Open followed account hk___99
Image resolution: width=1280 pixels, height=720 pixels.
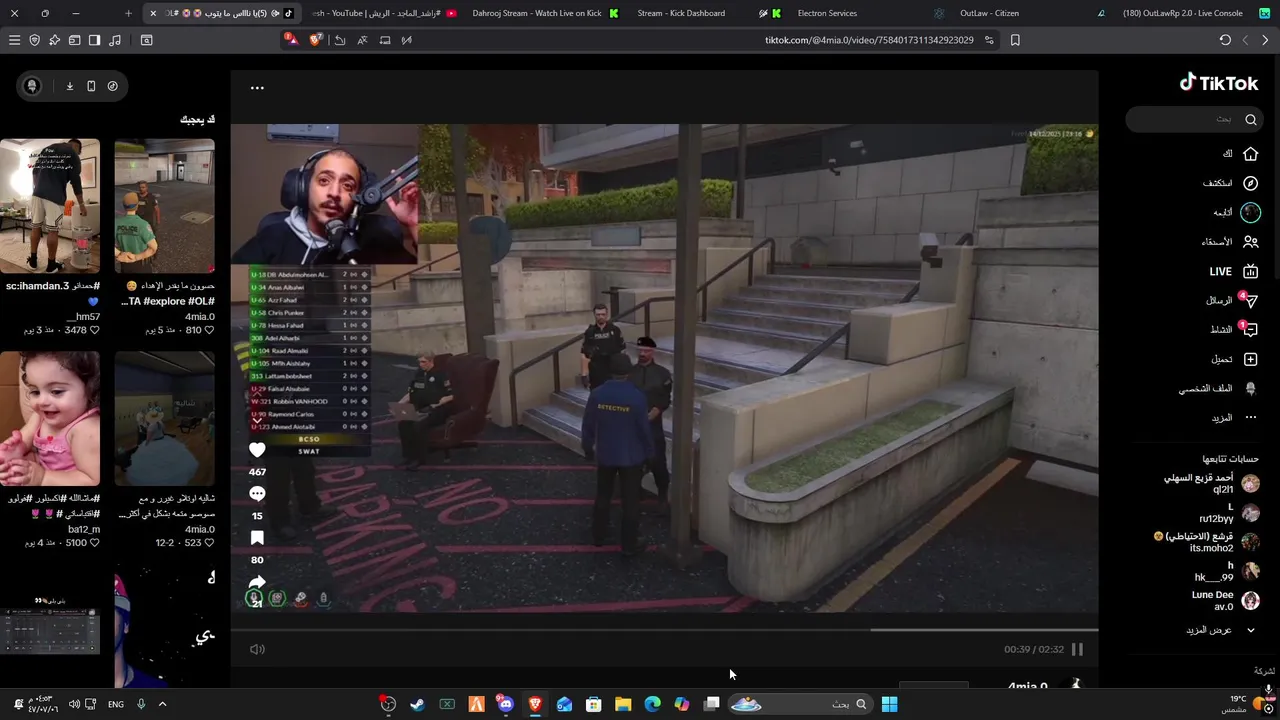1227,571
